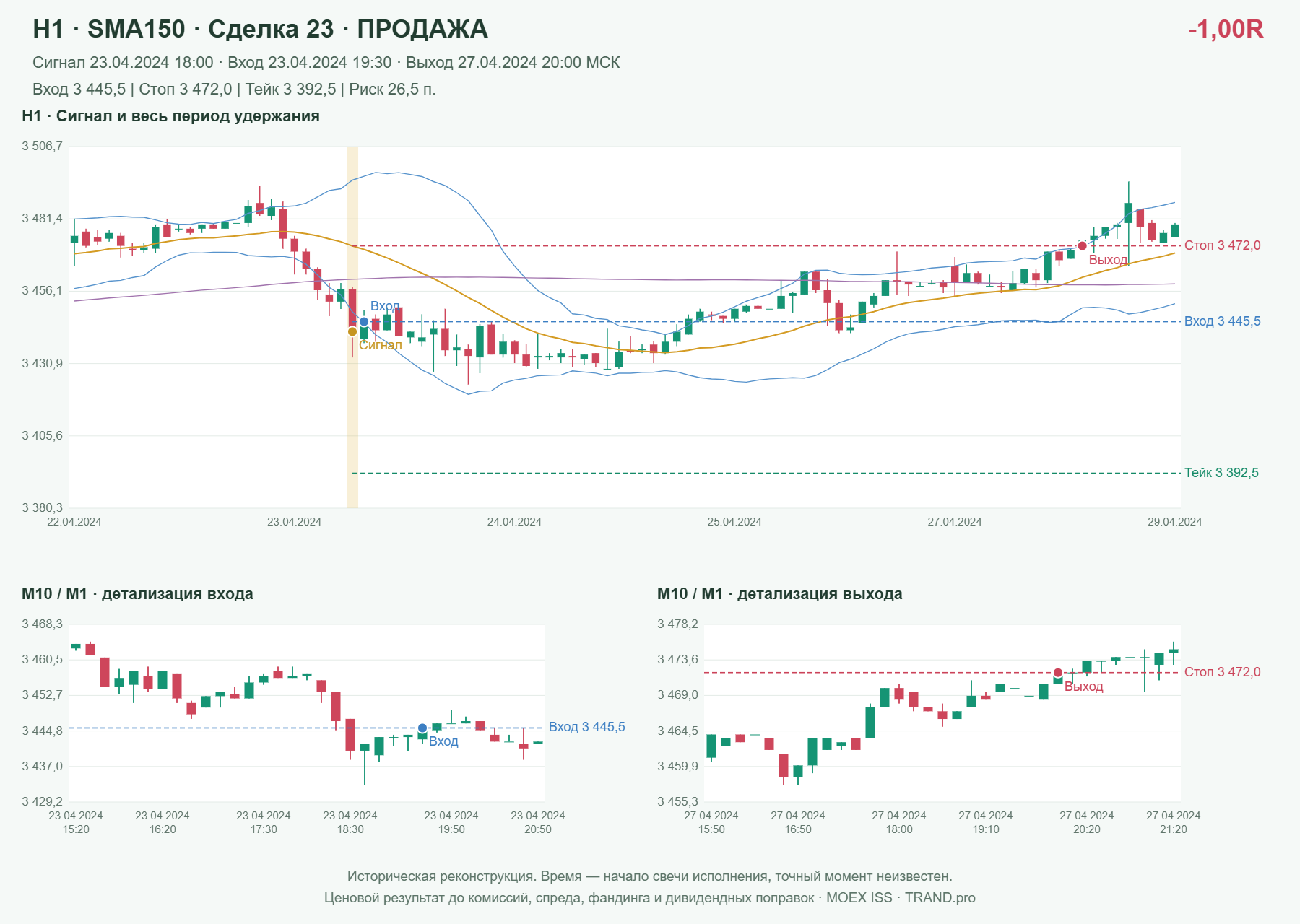Click the blue entry marker on H1 chart
The height and width of the screenshot is (924, 1300).
364,322
